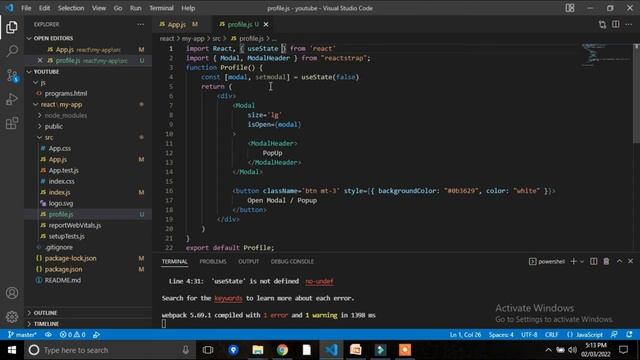The image size is (640, 360).
Task: Open editor more actions ellipsis
Action: tap(629, 24)
